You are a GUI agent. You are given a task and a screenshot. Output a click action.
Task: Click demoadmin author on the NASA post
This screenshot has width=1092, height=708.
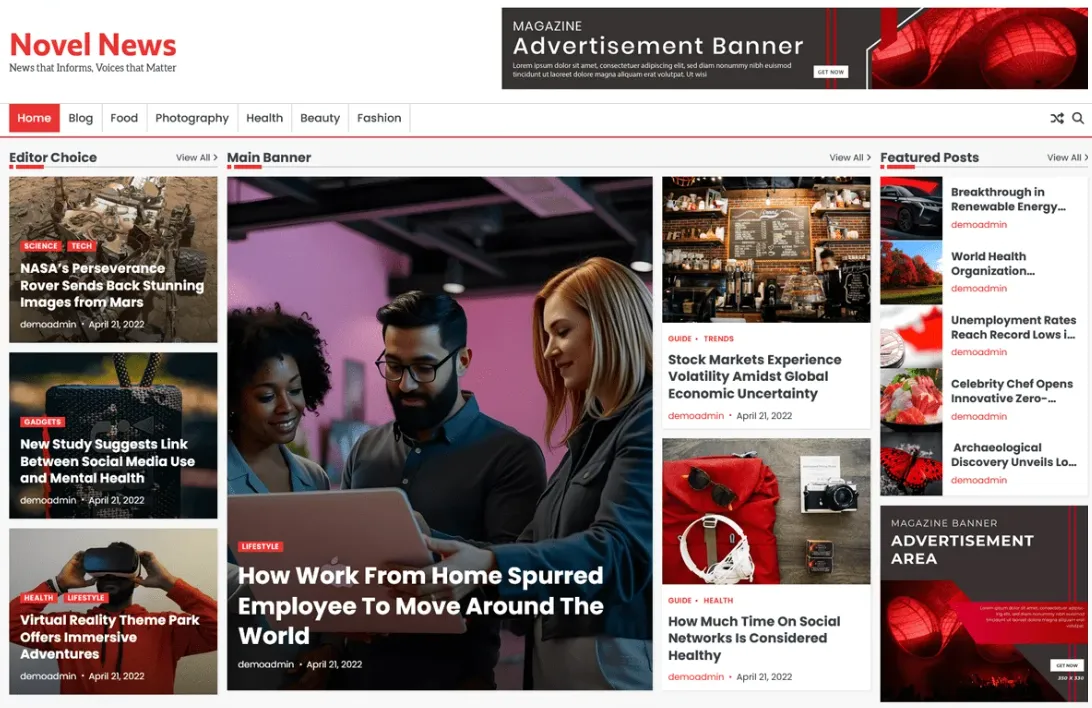48,324
